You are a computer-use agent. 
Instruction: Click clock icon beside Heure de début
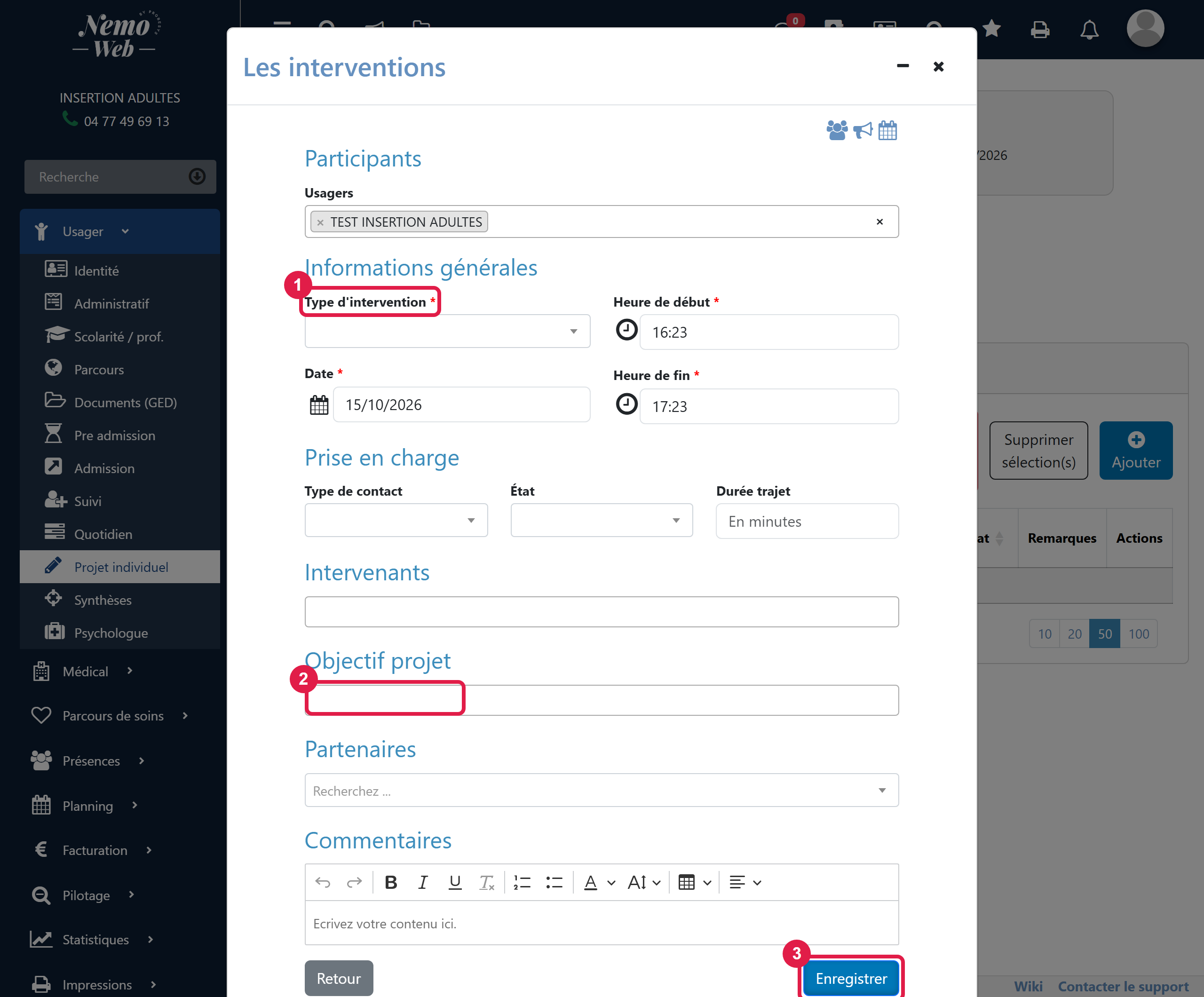626,330
